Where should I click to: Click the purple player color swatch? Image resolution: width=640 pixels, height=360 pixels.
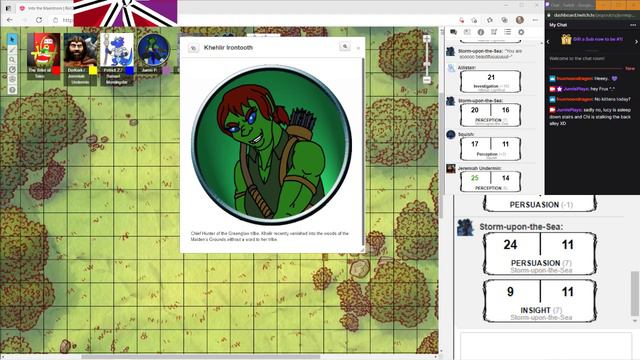click(x=166, y=70)
